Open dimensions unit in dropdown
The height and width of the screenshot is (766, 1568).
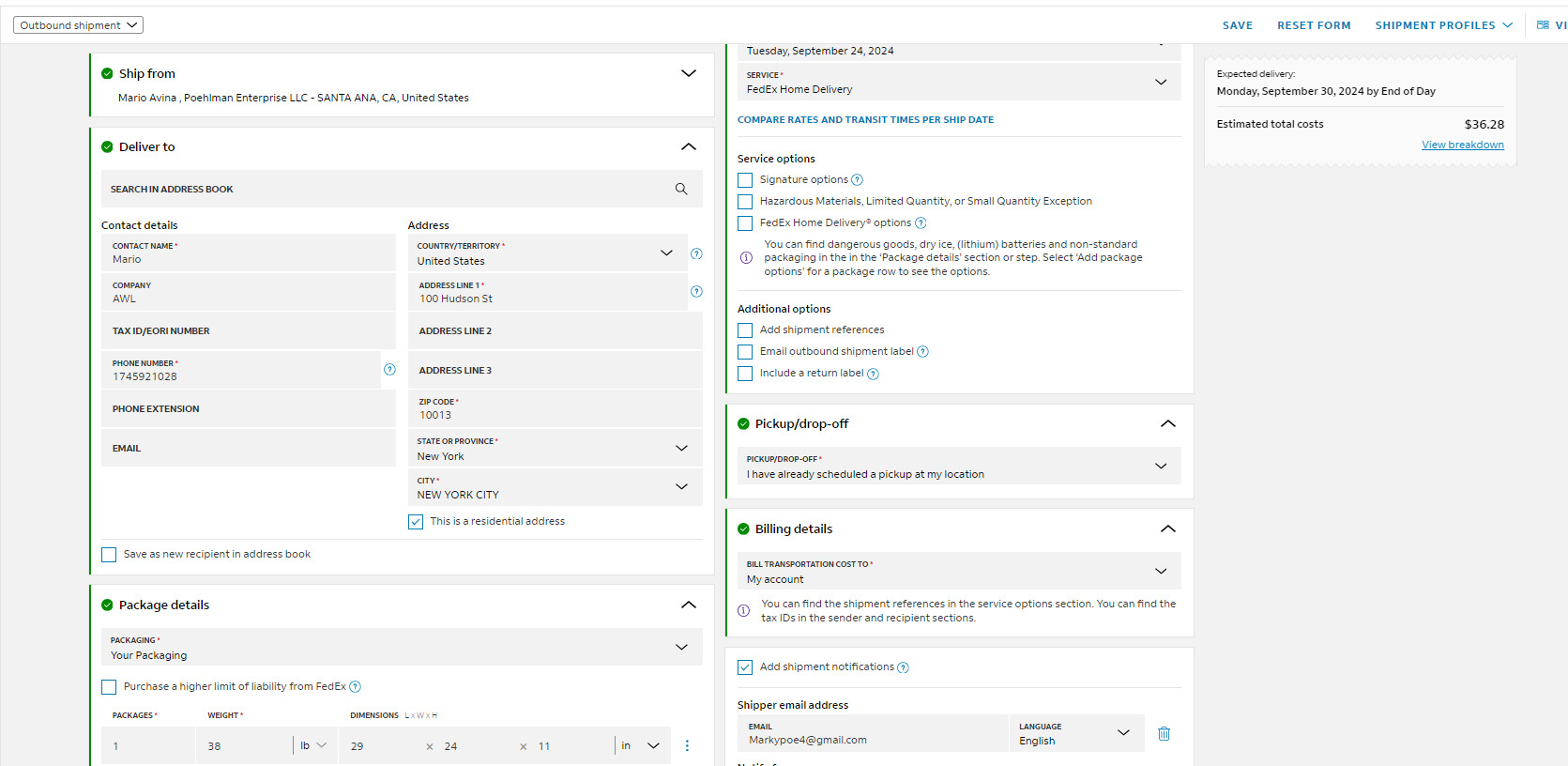pyautogui.click(x=641, y=745)
